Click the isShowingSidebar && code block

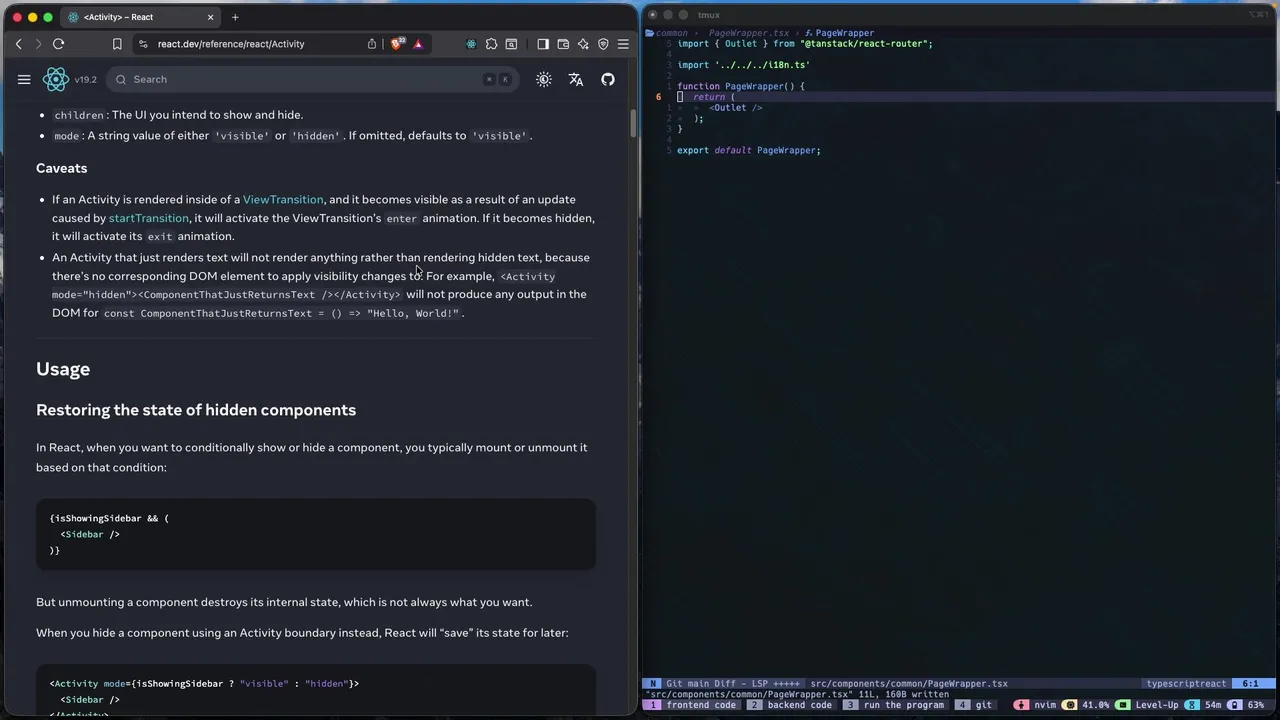pos(316,534)
